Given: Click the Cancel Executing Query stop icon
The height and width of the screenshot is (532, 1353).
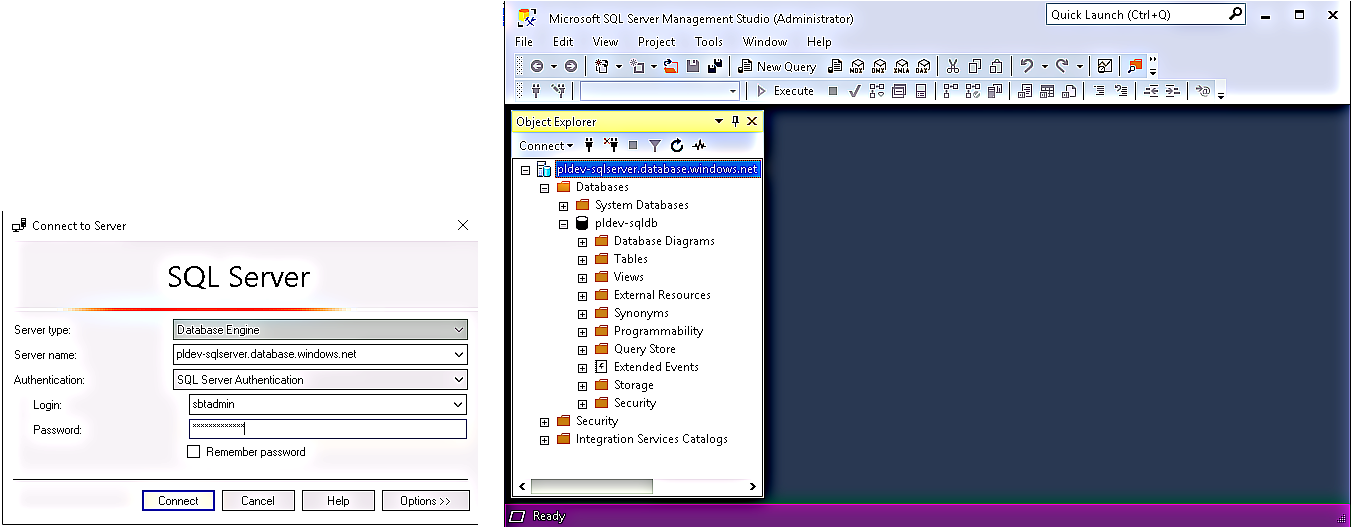Looking at the screenshot, I should 833,91.
